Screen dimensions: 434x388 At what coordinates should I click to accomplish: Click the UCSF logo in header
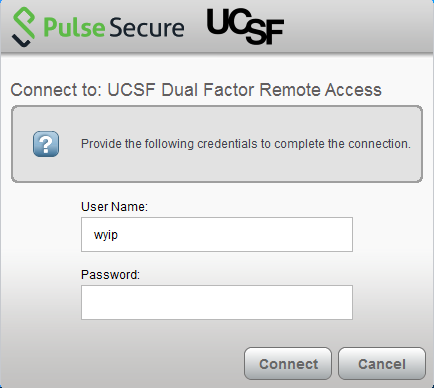click(245, 27)
